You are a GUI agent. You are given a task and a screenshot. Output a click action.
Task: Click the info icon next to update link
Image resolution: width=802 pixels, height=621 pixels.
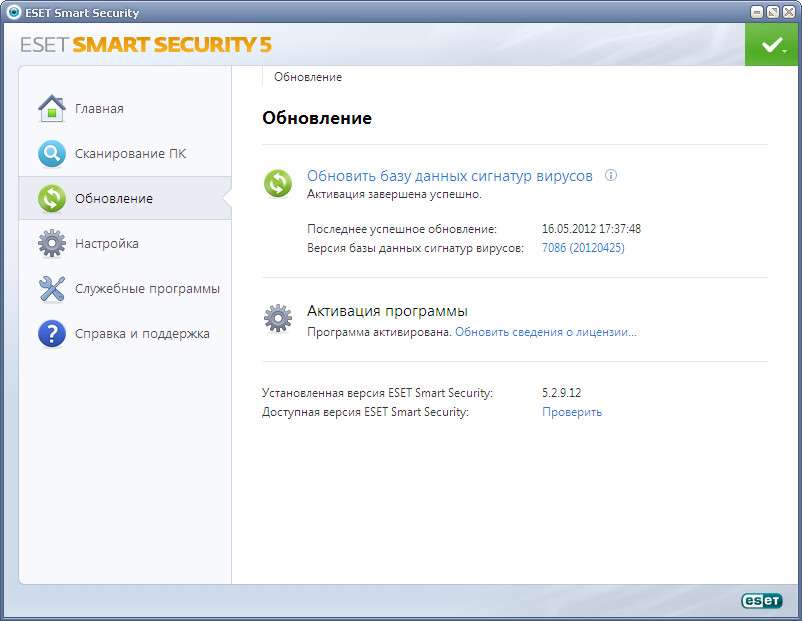[611, 176]
